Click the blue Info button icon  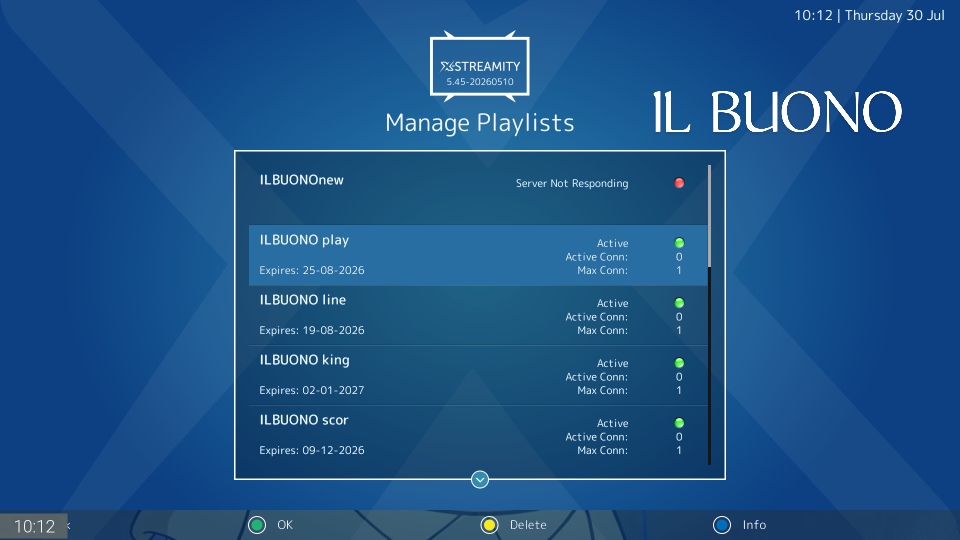[x=722, y=525]
